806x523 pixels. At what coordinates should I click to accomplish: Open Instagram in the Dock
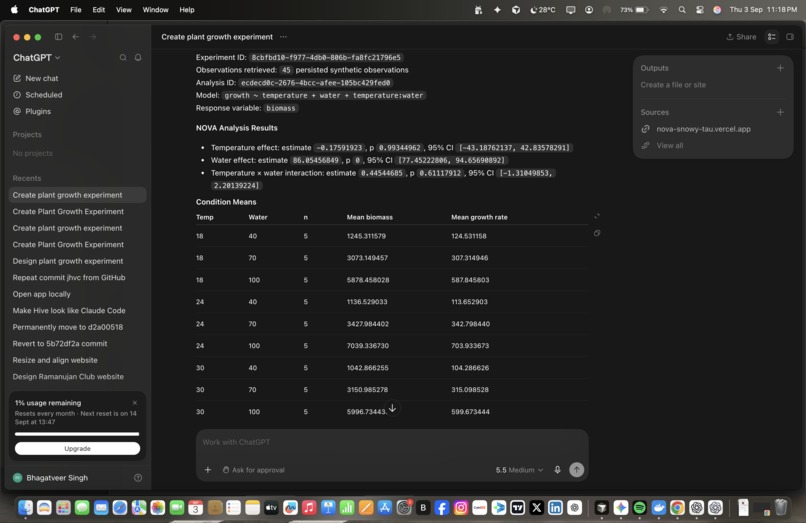pyautogui.click(x=461, y=508)
